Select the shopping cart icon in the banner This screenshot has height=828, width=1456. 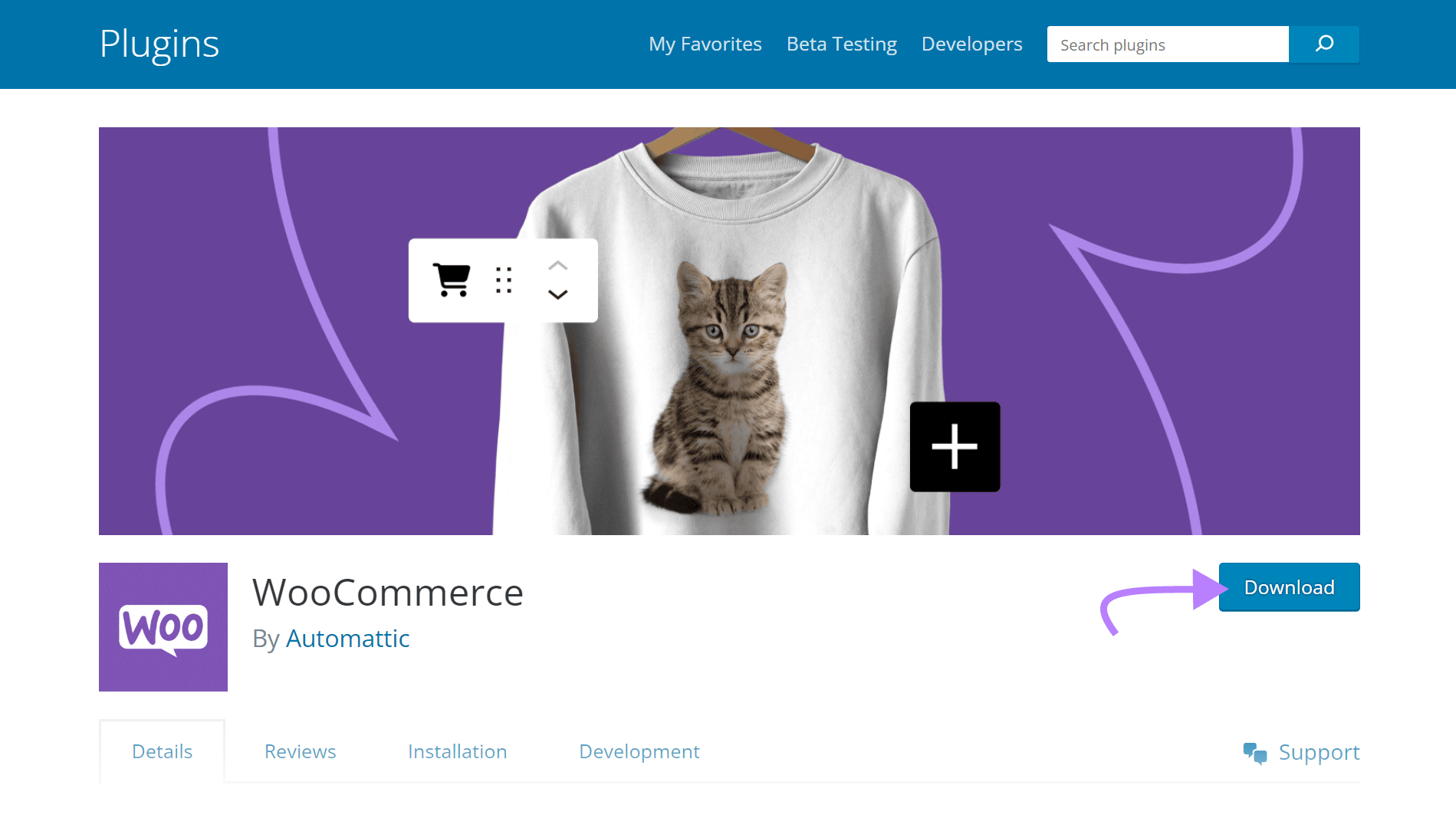pos(451,281)
